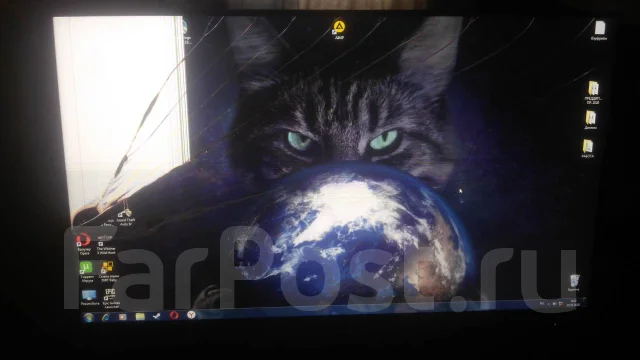Launch the Epic Games Launcher shortcut
The image size is (640, 360).
(x=111, y=298)
